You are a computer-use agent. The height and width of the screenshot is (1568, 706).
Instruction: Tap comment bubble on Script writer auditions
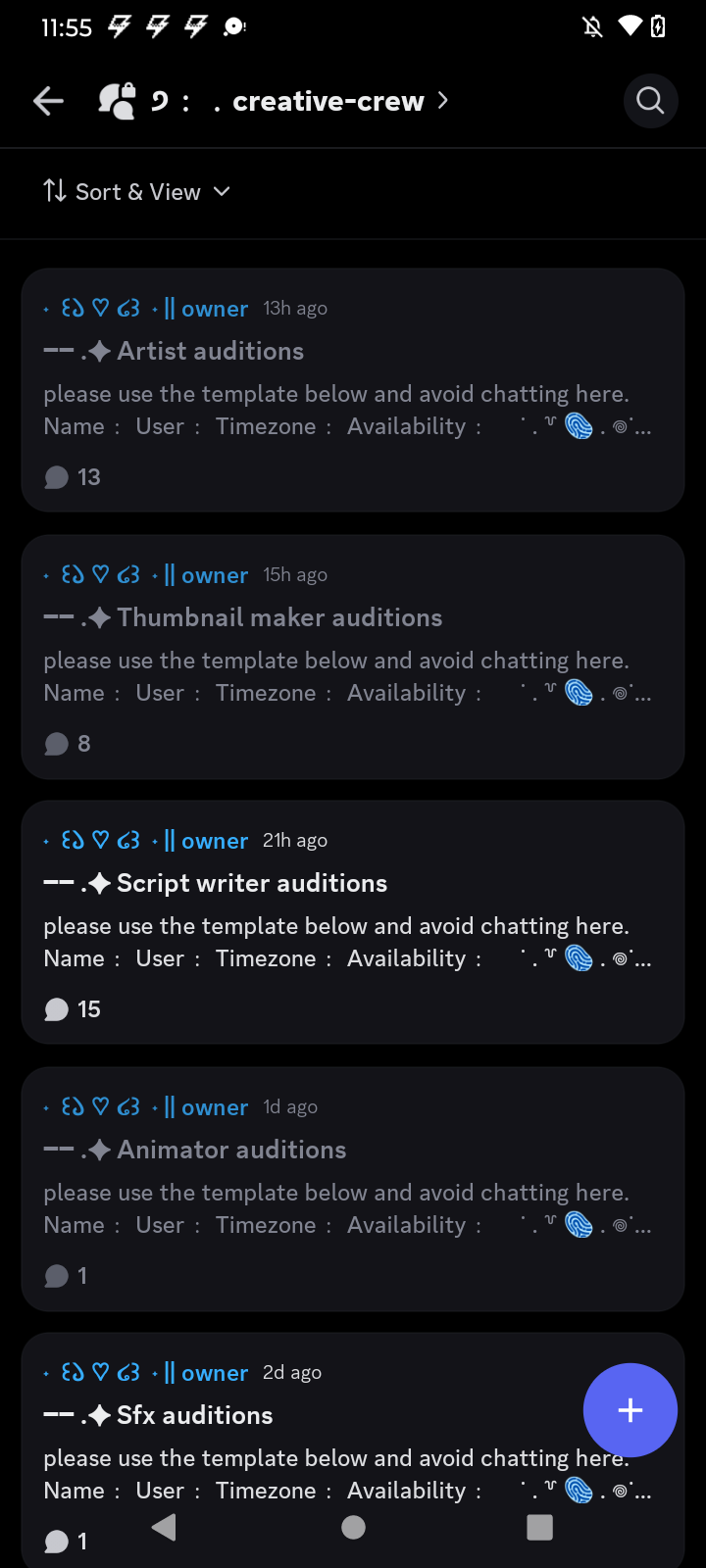(57, 1009)
